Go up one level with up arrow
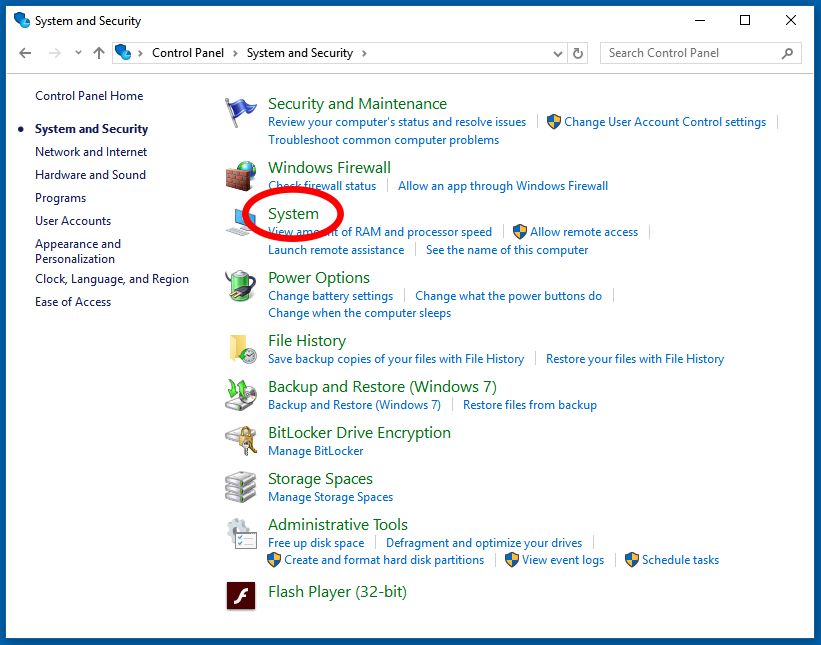 [99, 53]
